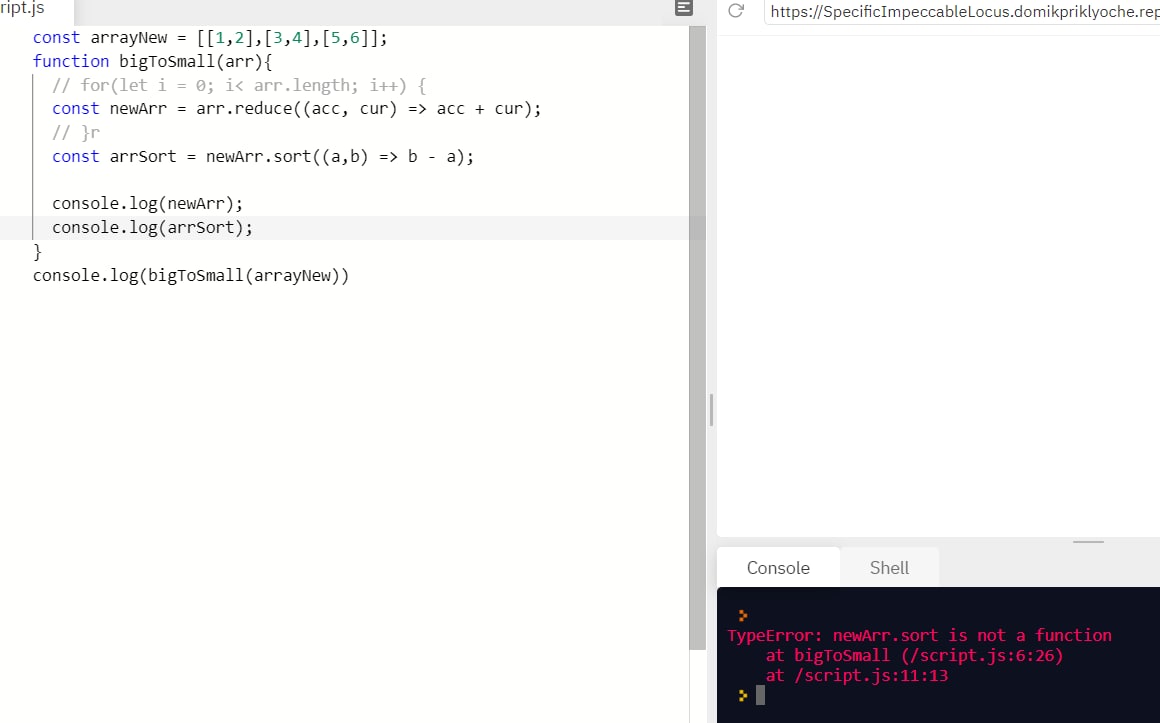Click the '// }r' comment line
The height and width of the screenshot is (723, 1160).
click(75, 132)
